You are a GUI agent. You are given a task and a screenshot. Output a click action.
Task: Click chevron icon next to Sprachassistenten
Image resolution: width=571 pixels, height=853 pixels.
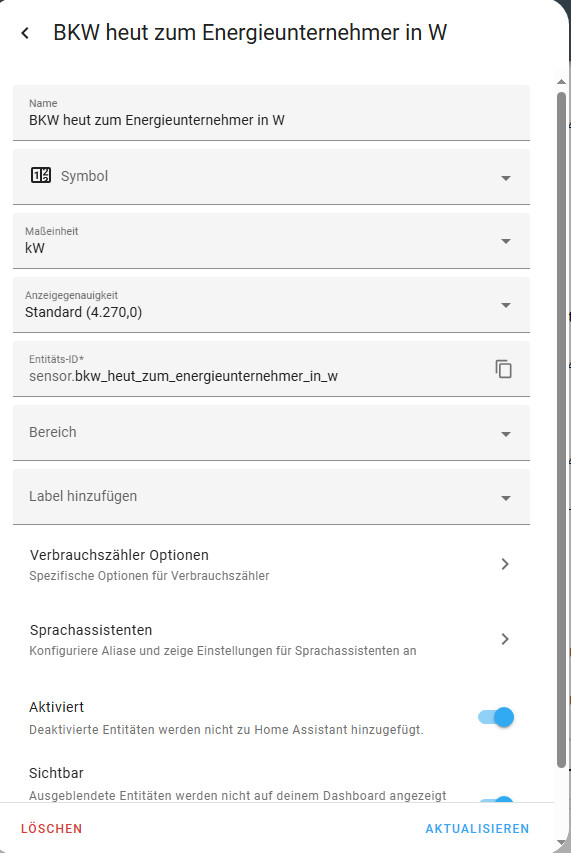click(x=505, y=639)
